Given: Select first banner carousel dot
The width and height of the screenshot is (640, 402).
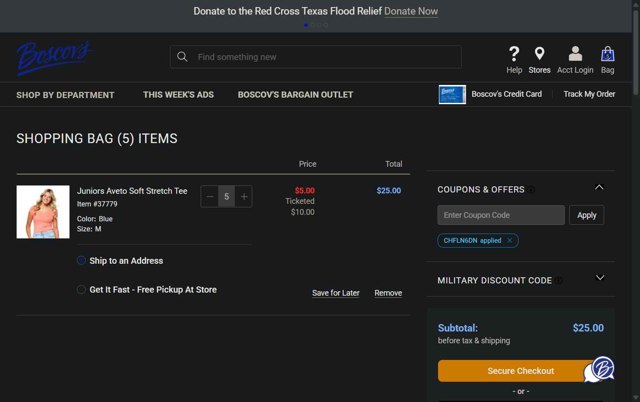Looking at the screenshot, I should [306, 25].
